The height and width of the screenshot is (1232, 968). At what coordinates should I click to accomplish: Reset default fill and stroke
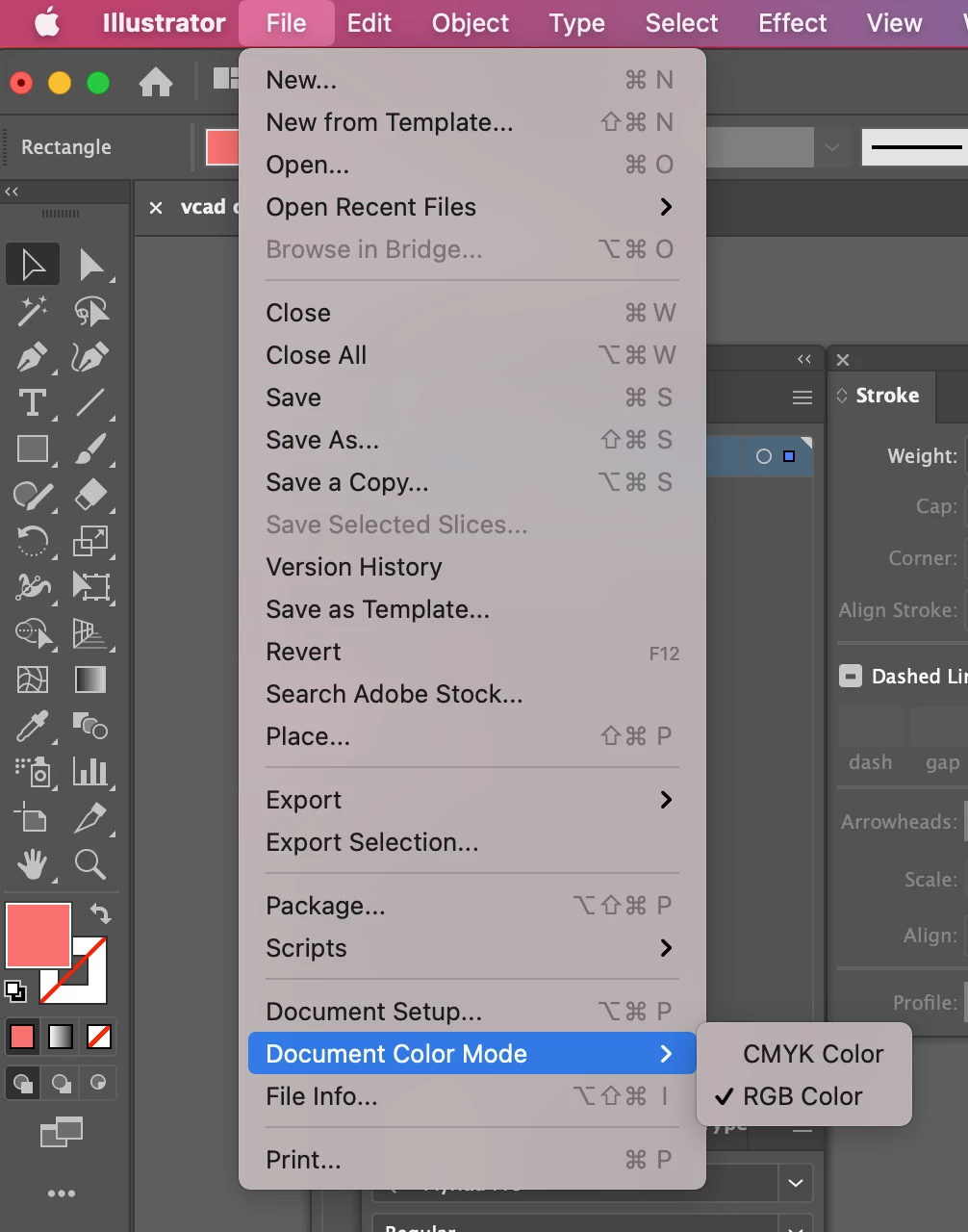tap(15, 990)
